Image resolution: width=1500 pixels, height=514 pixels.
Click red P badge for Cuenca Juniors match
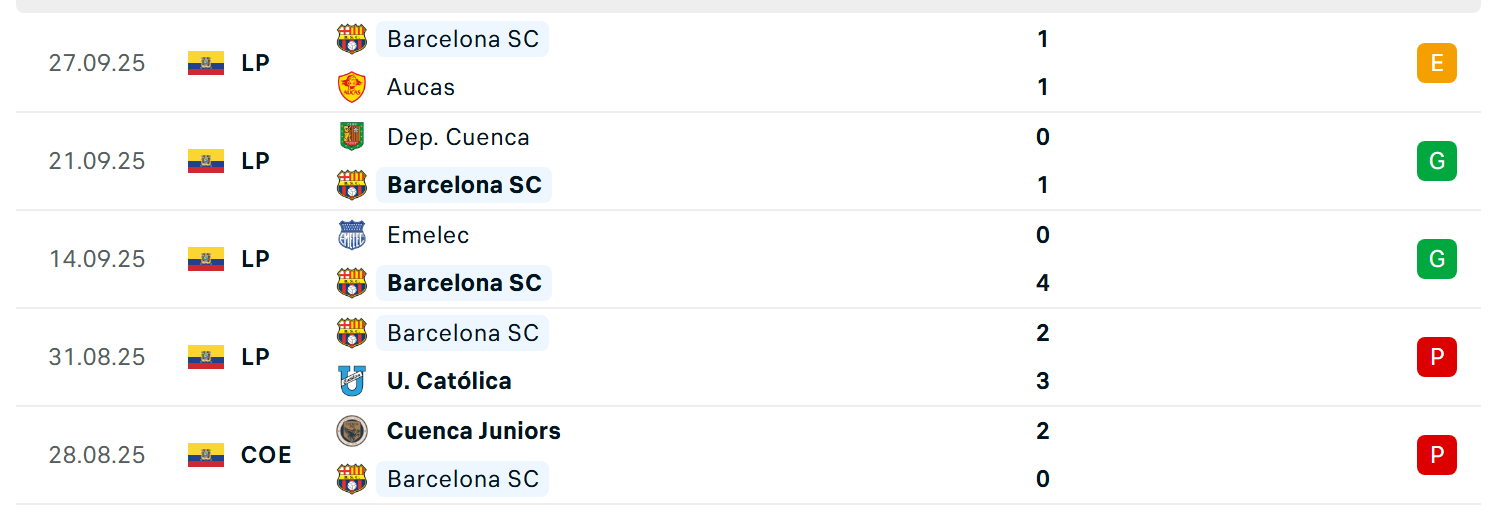tap(1436, 455)
